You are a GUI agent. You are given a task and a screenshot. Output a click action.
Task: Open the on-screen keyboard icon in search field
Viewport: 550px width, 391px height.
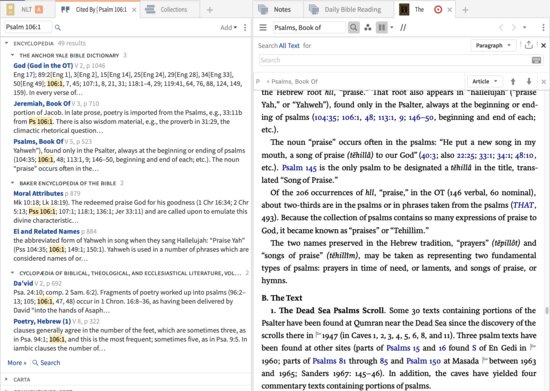[x=536, y=60]
